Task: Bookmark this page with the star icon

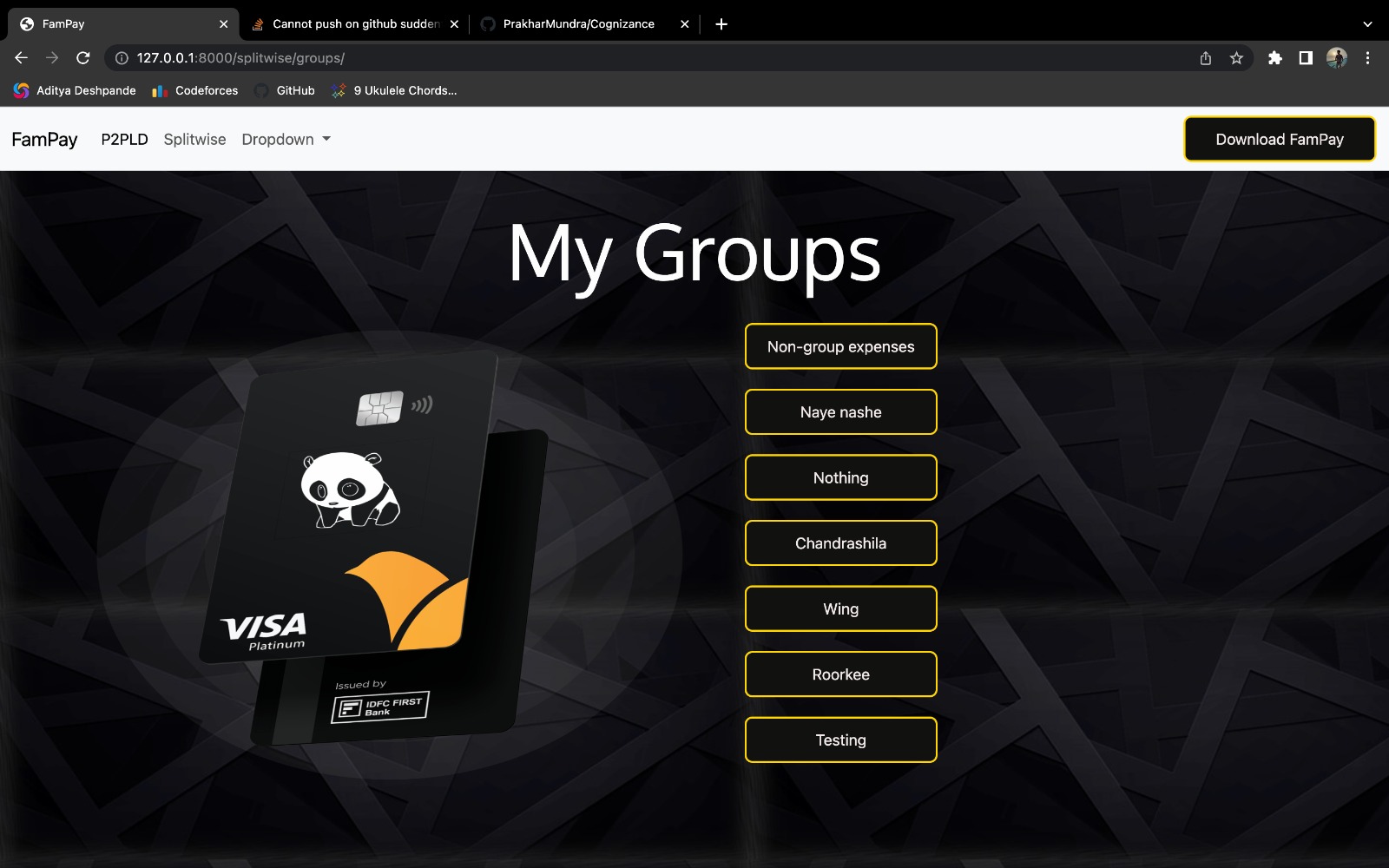Action: click(x=1236, y=58)
